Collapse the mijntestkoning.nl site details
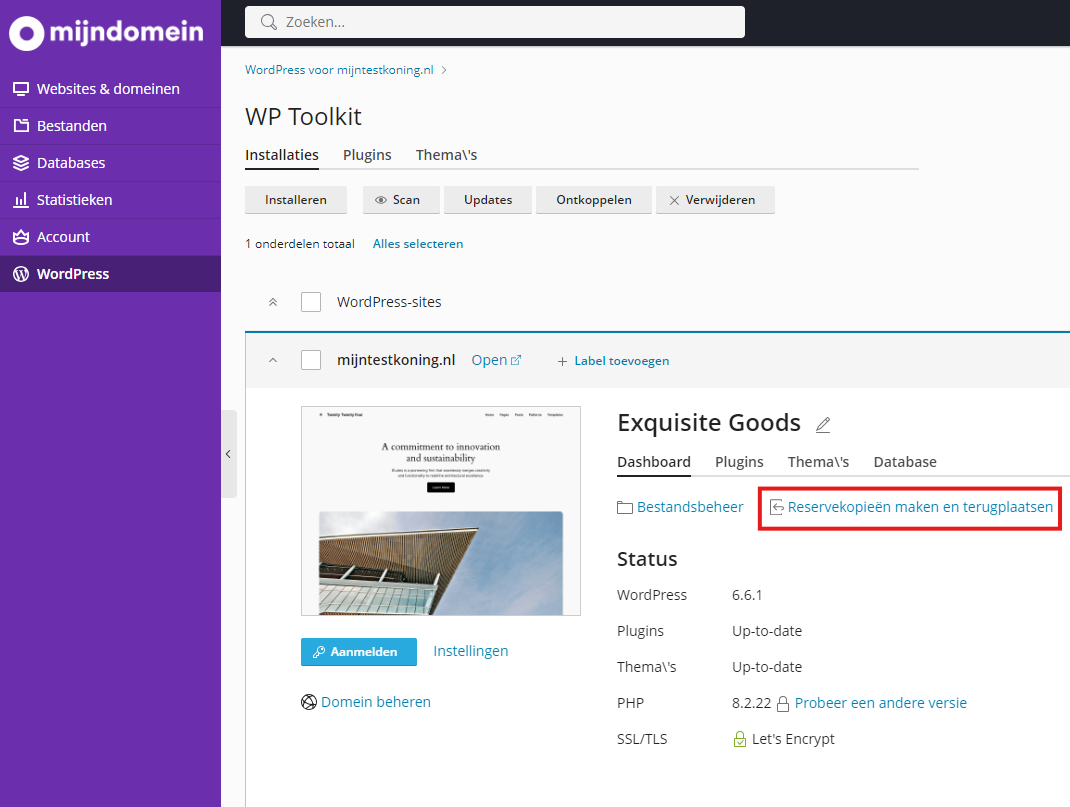This screenshot has width=1070, height=807. pyautogui.click(x=272, y=361)
